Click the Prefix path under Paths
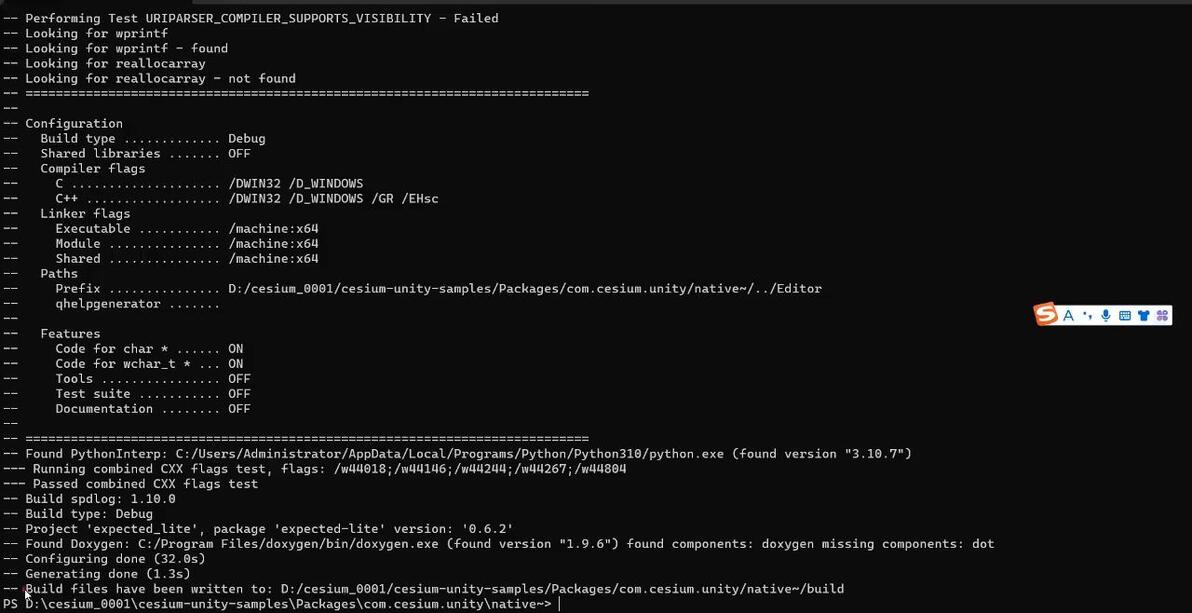Image resolution: width=1192 pixels, height=613 pixels. coord(524,289)
